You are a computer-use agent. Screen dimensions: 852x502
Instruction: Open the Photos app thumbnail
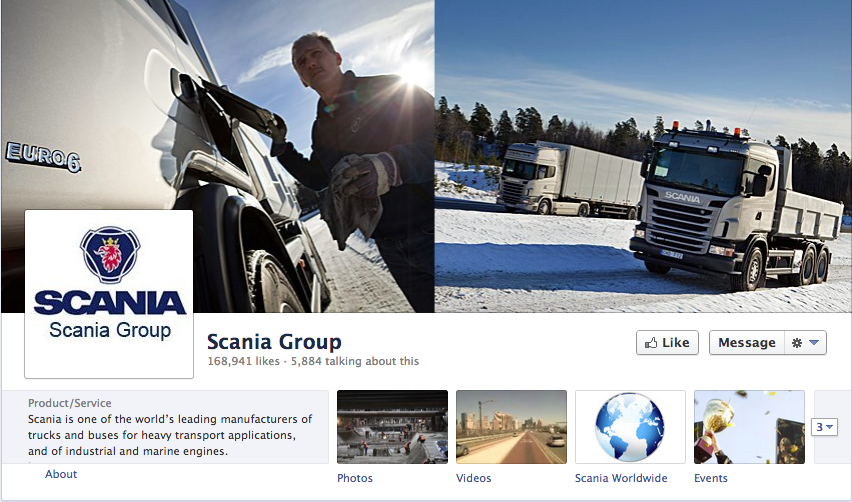(392, 426)
